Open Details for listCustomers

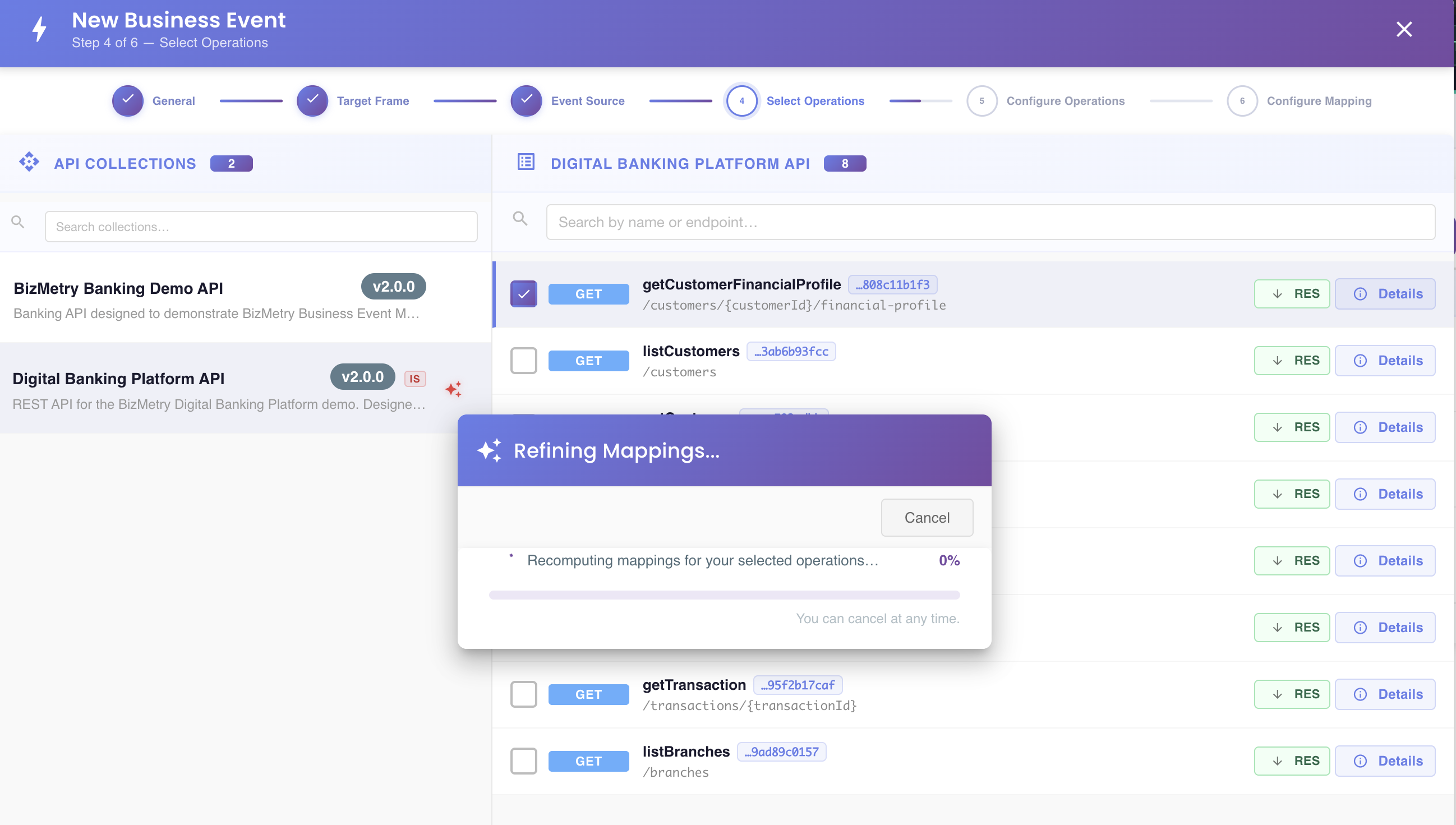click(1385, 361)
